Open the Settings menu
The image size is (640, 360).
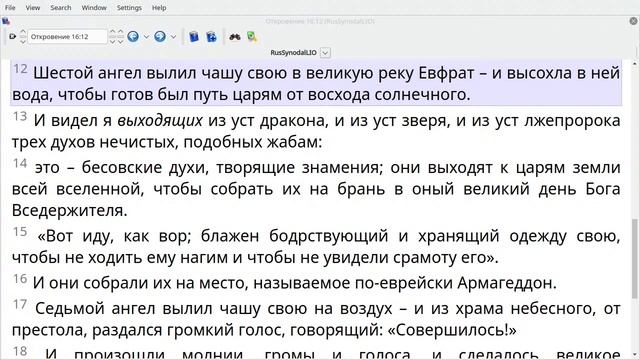click(x=129, y=7)
